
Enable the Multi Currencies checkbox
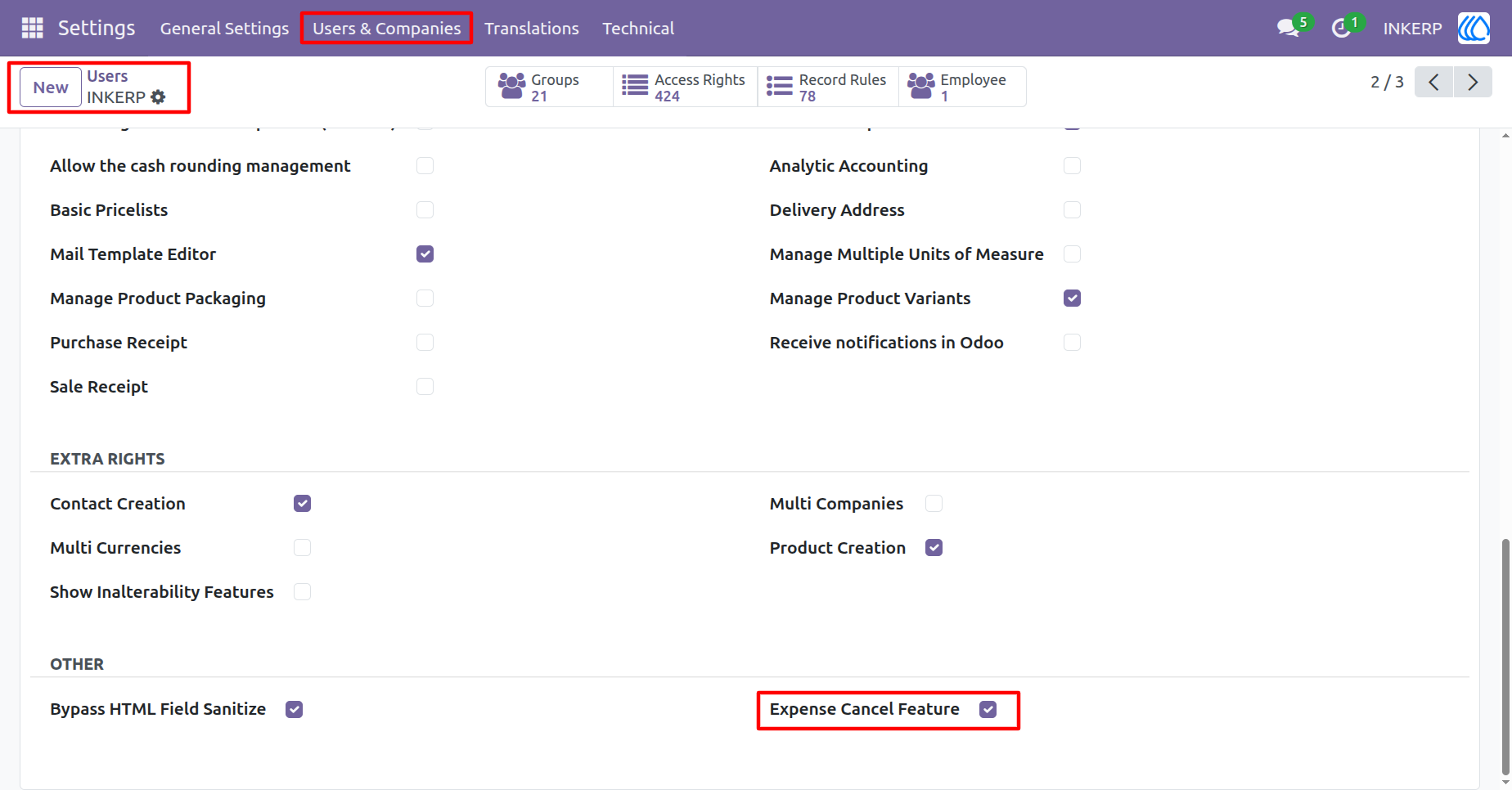(x=302, y=548)
